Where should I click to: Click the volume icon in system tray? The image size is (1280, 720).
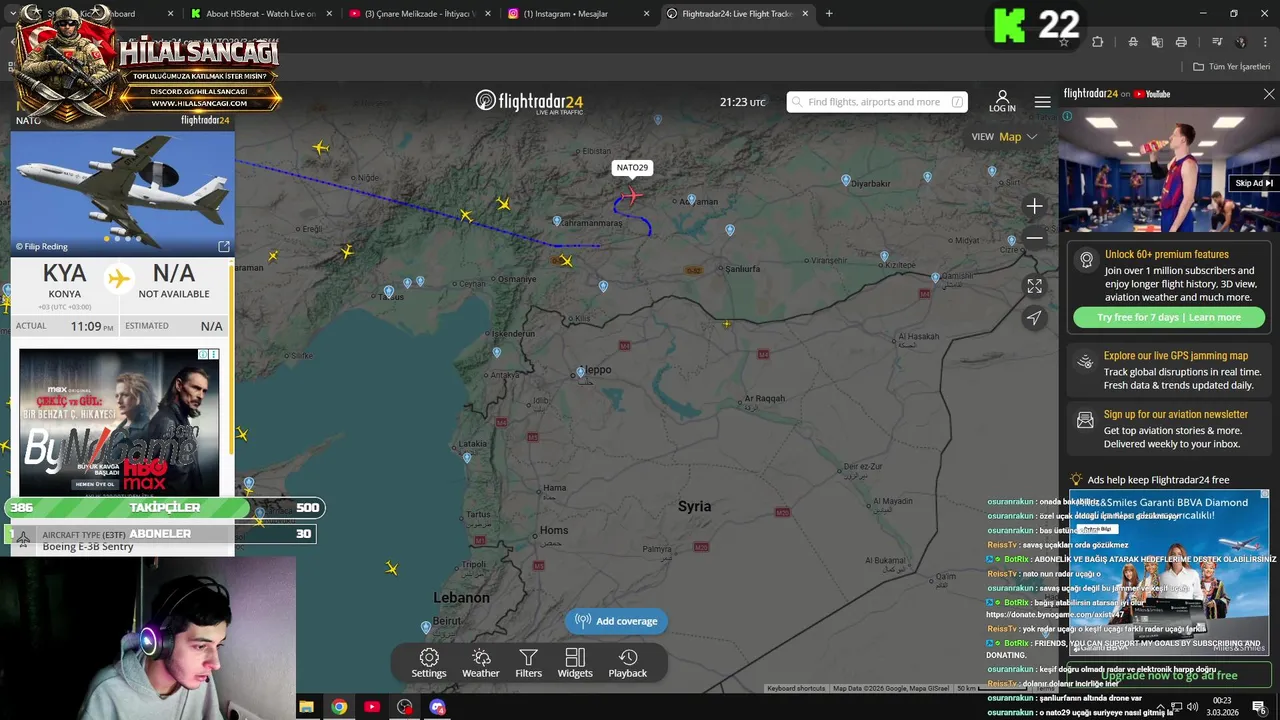1192,707
